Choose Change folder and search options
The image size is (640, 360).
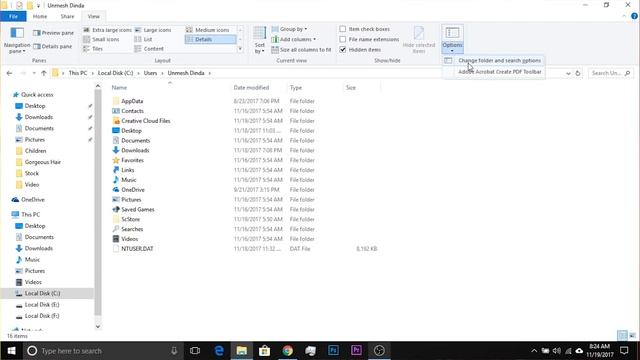click(494, 60)
